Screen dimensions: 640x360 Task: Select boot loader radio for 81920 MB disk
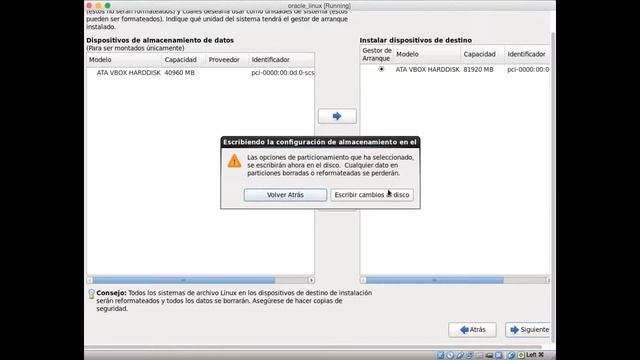tap(381, 69)
